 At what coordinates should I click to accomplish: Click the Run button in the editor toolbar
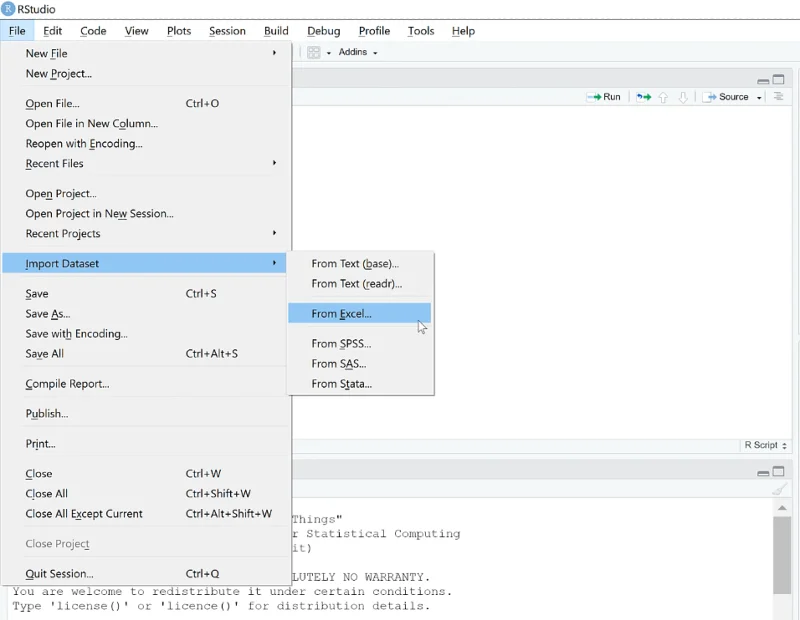click(604, 97)
